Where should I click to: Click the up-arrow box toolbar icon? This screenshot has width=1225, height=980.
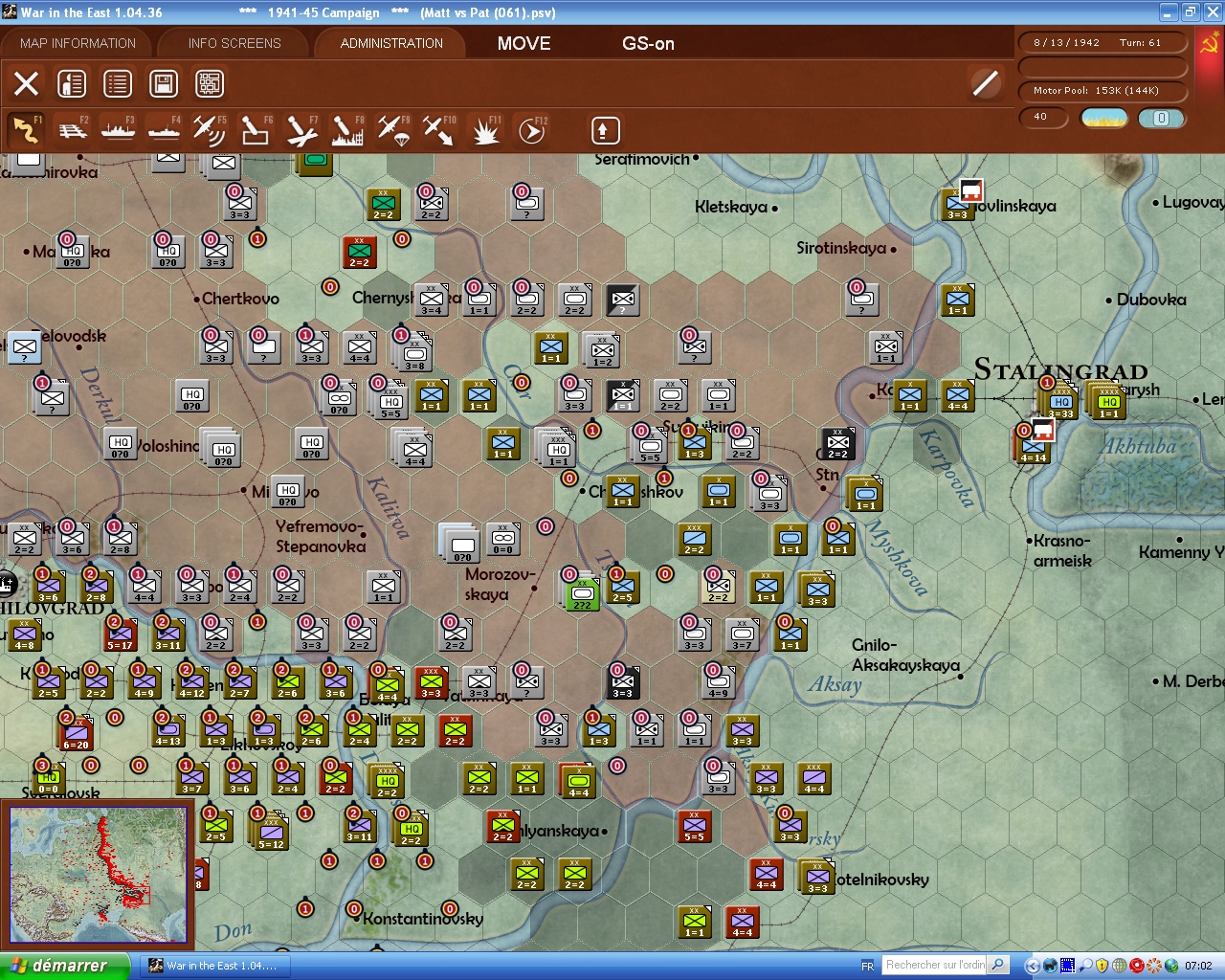(605, 130)
